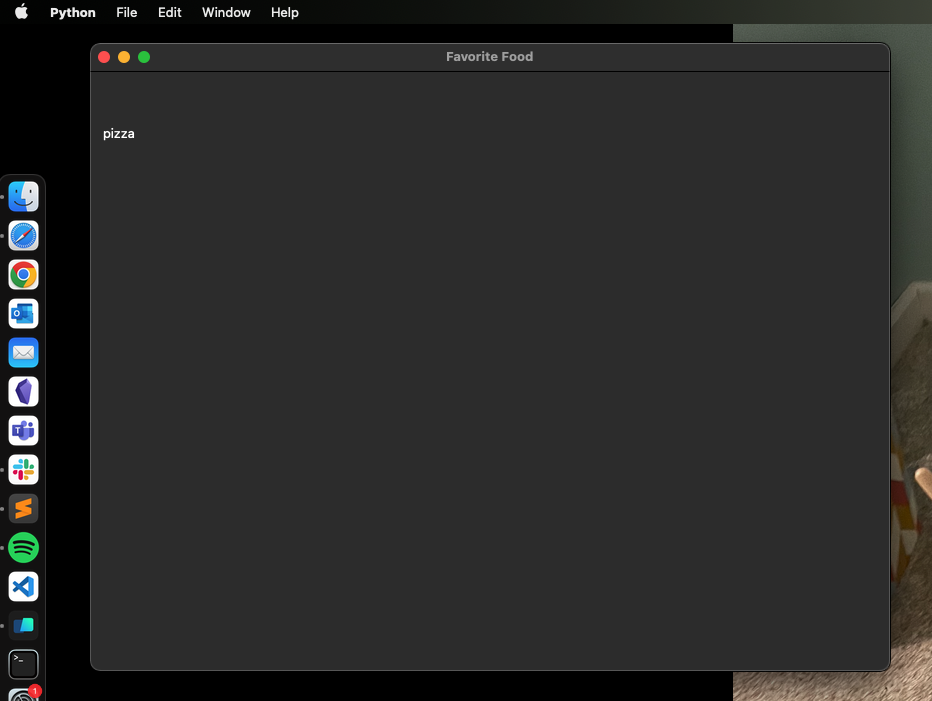
Task: Switch to Slack in dock
Action: click(23, 470)
